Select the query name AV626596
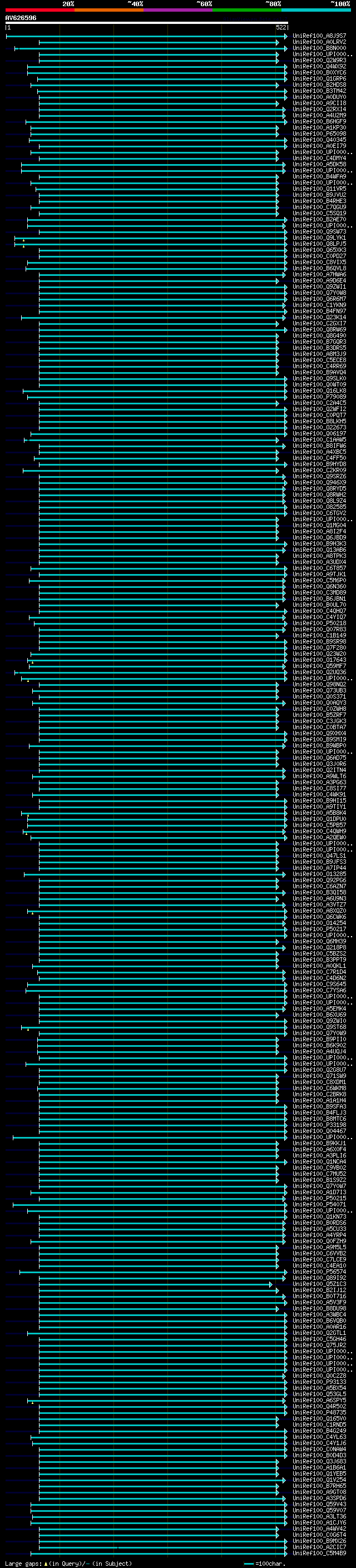 [21, 18]
